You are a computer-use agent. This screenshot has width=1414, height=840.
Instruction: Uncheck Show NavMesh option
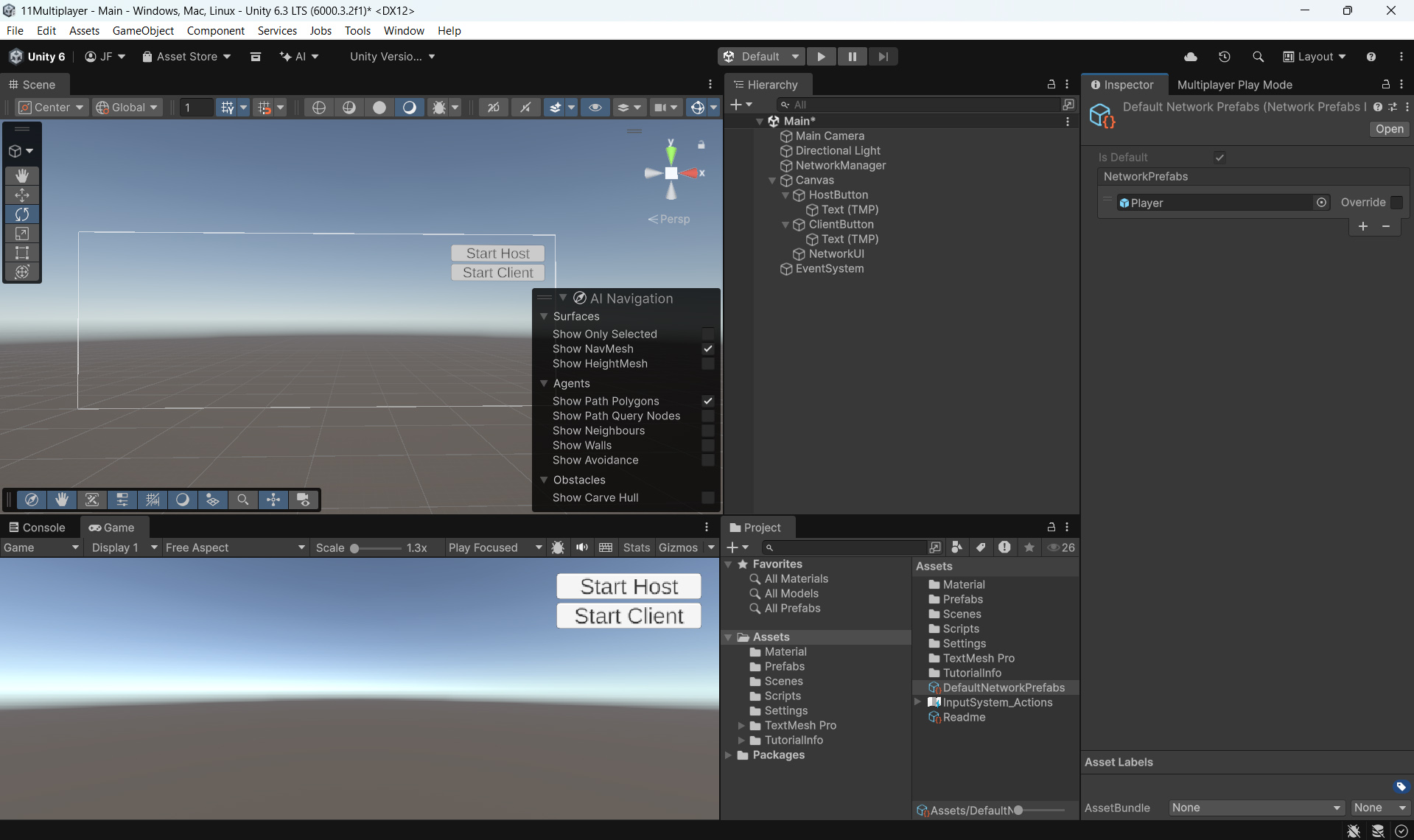coord(707,349)
